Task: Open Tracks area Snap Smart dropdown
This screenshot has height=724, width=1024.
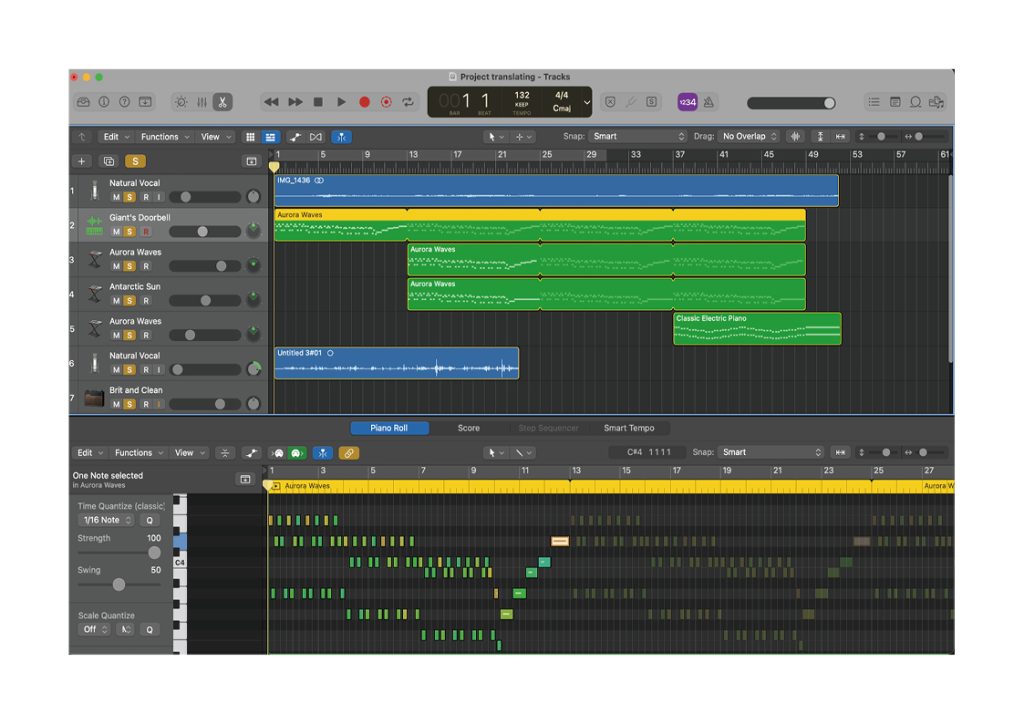Action: coord(638,136)
